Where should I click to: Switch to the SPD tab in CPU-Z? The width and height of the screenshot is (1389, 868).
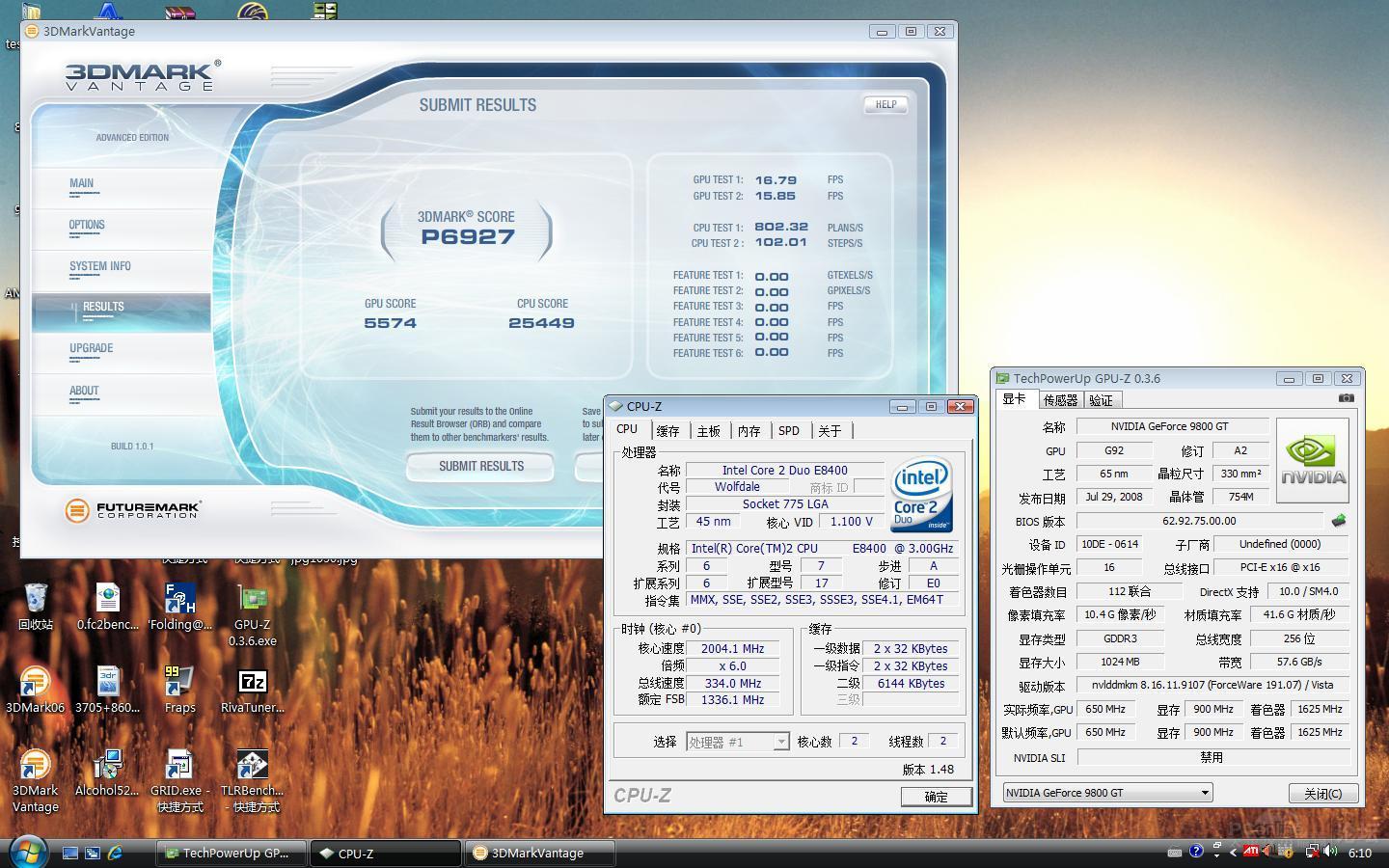[x=788, y=431]
